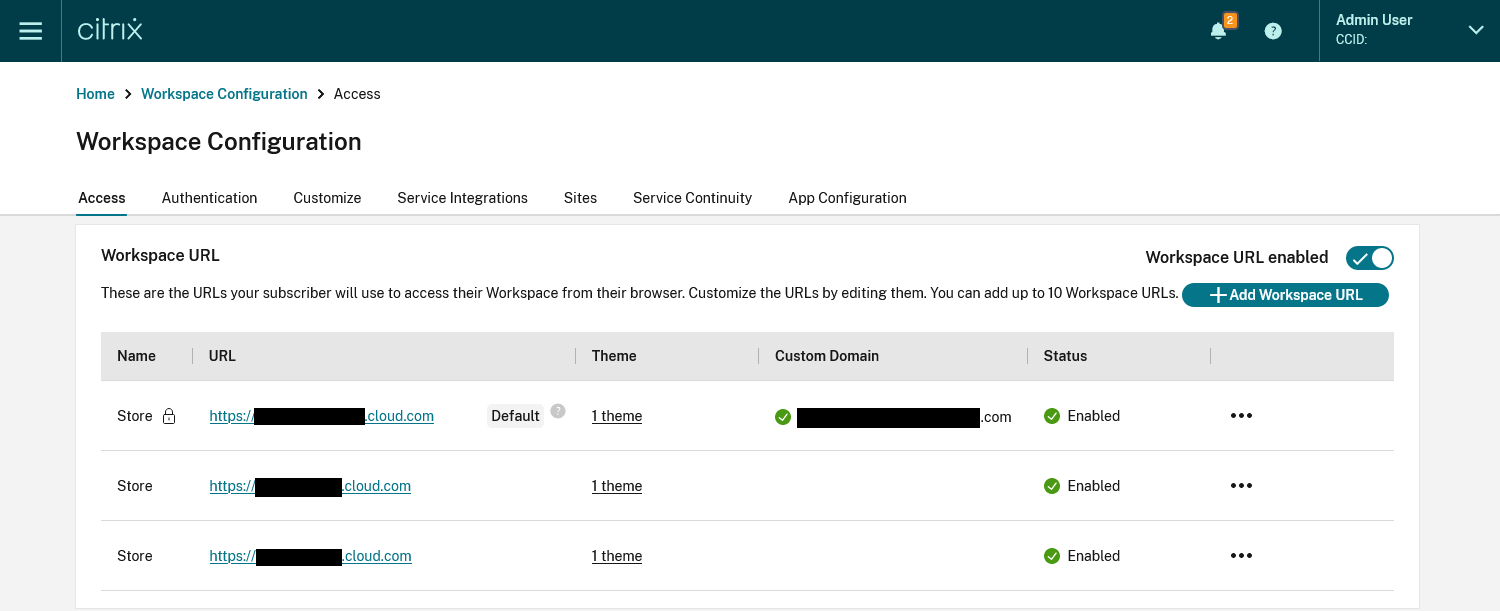Image resolution: width=1500 pixels, height=611 pixels.
Task: Click the lock icon beside first Store
Action: coord(169,416)
